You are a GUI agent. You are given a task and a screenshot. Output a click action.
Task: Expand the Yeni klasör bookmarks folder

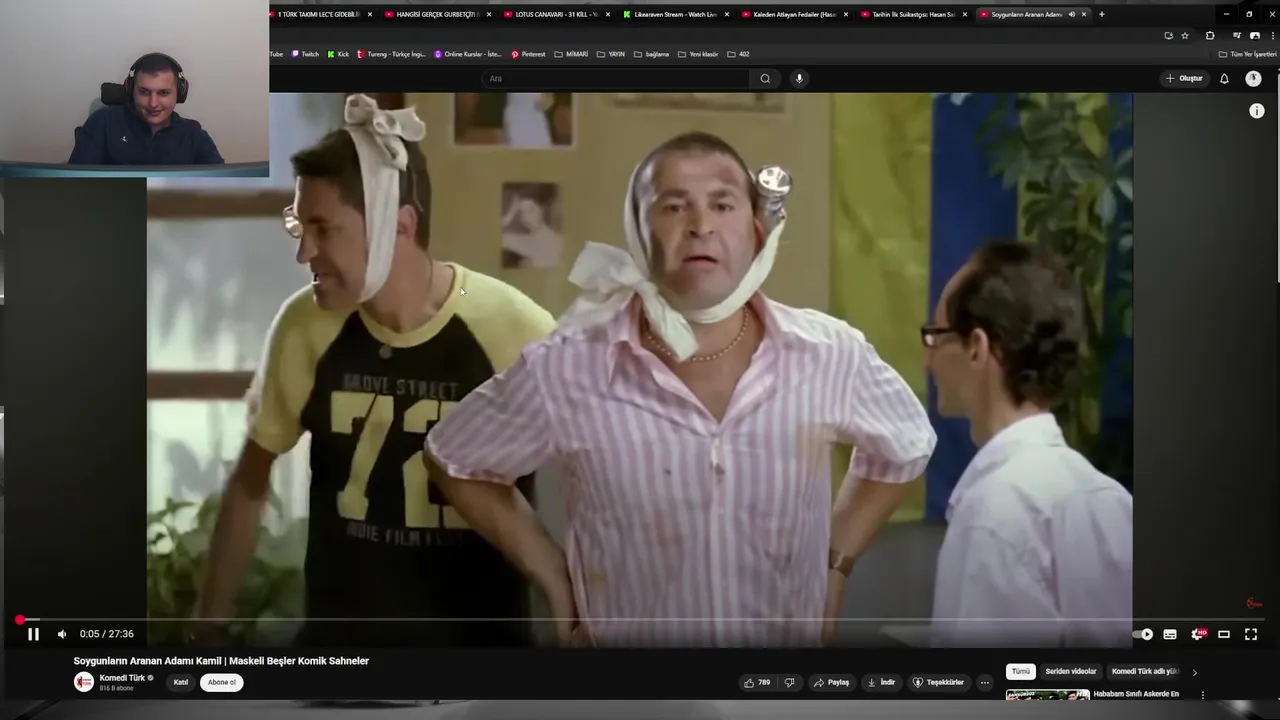click(698, 54)
